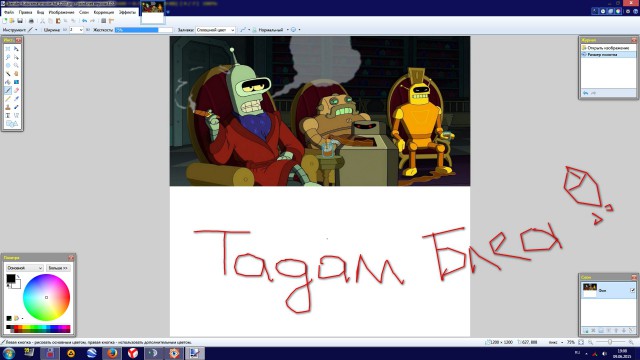
Task: Toggle the Colors window icon at top right
Action: pos(618,11)
